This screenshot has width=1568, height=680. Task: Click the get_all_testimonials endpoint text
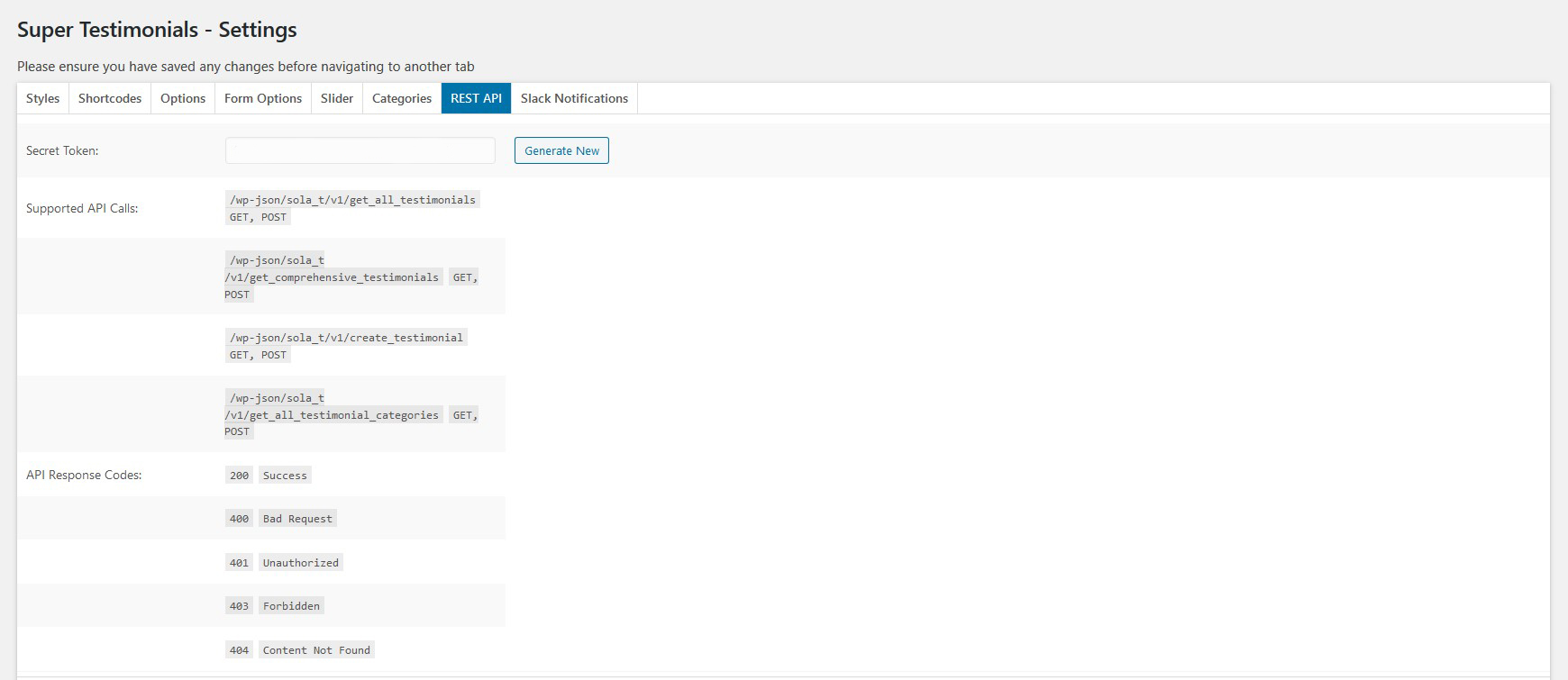click(352, 200)
